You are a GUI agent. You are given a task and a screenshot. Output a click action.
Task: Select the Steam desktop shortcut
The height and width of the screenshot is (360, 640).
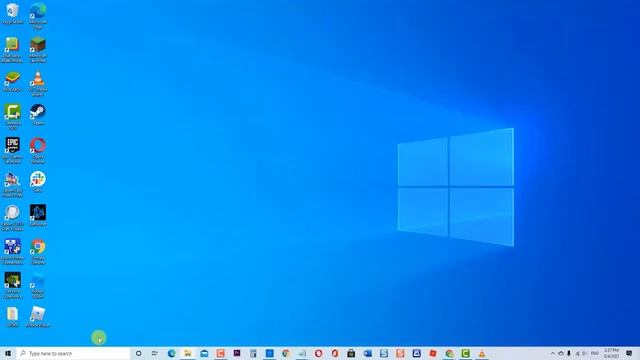pyautogui.click(x=38, y=115)
